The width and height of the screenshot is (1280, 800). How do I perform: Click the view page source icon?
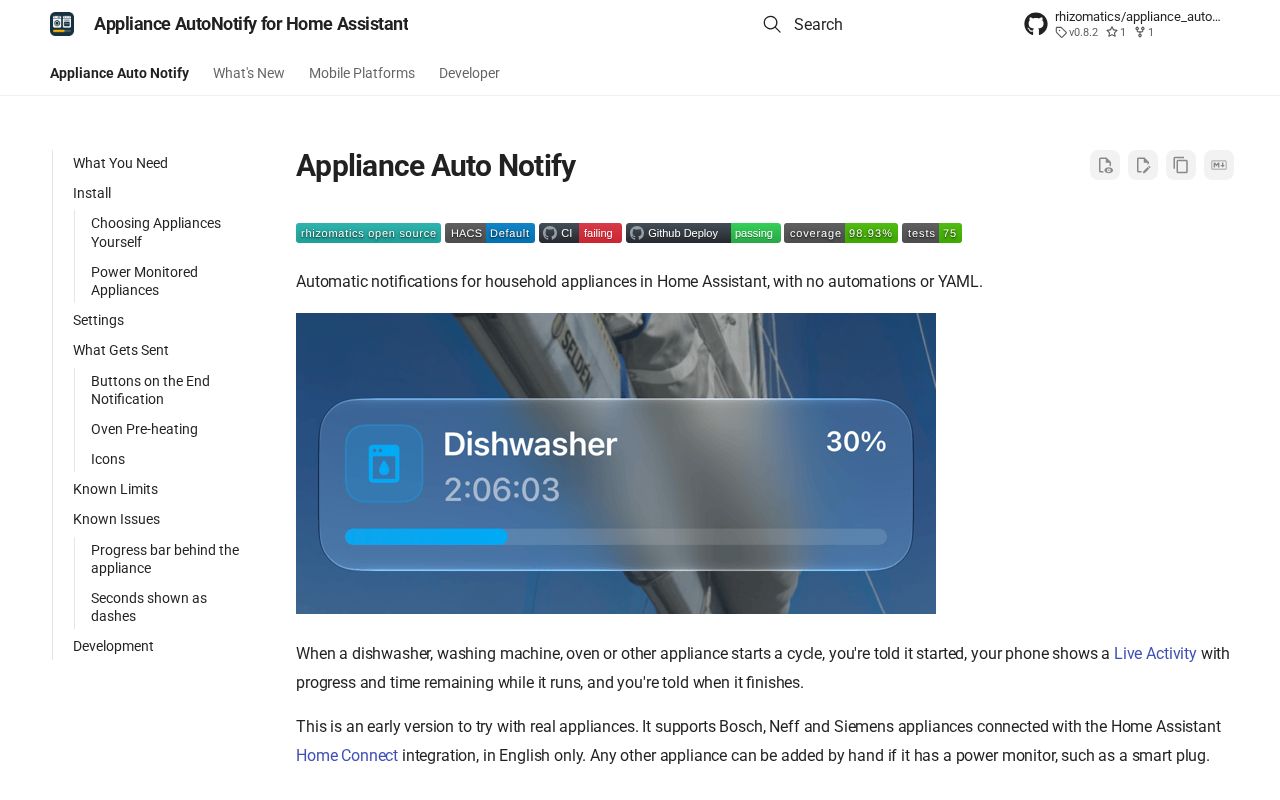tap(1105, 165)
